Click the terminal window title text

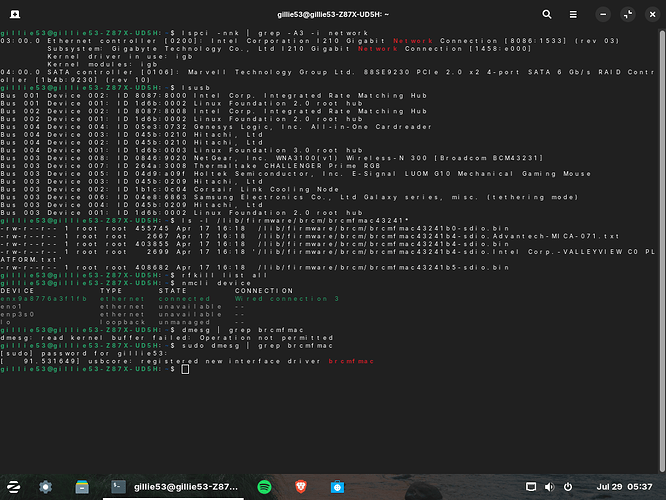(x=333, y=14)
